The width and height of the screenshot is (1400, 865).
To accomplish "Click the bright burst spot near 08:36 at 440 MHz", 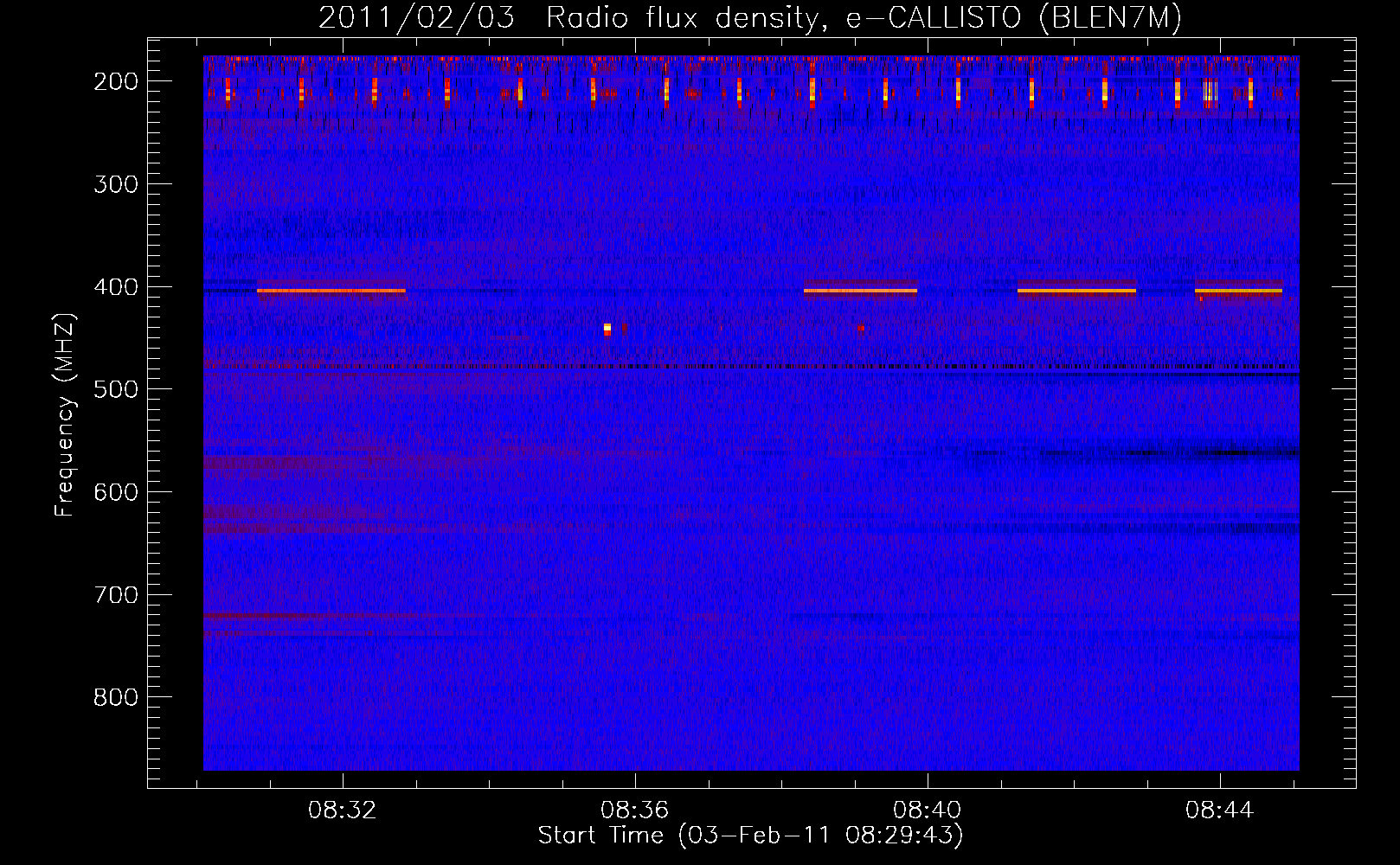I will coord(607,329).
